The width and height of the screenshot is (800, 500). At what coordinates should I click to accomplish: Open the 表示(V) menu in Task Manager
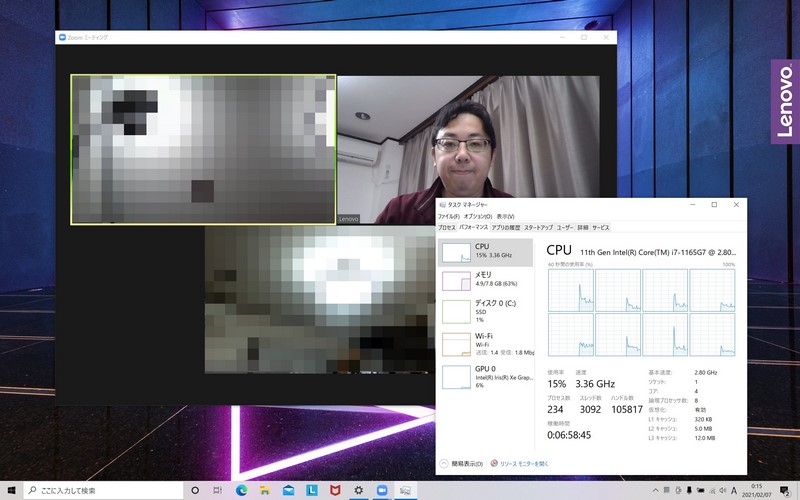pyautogui.click(x=505, y=216)
